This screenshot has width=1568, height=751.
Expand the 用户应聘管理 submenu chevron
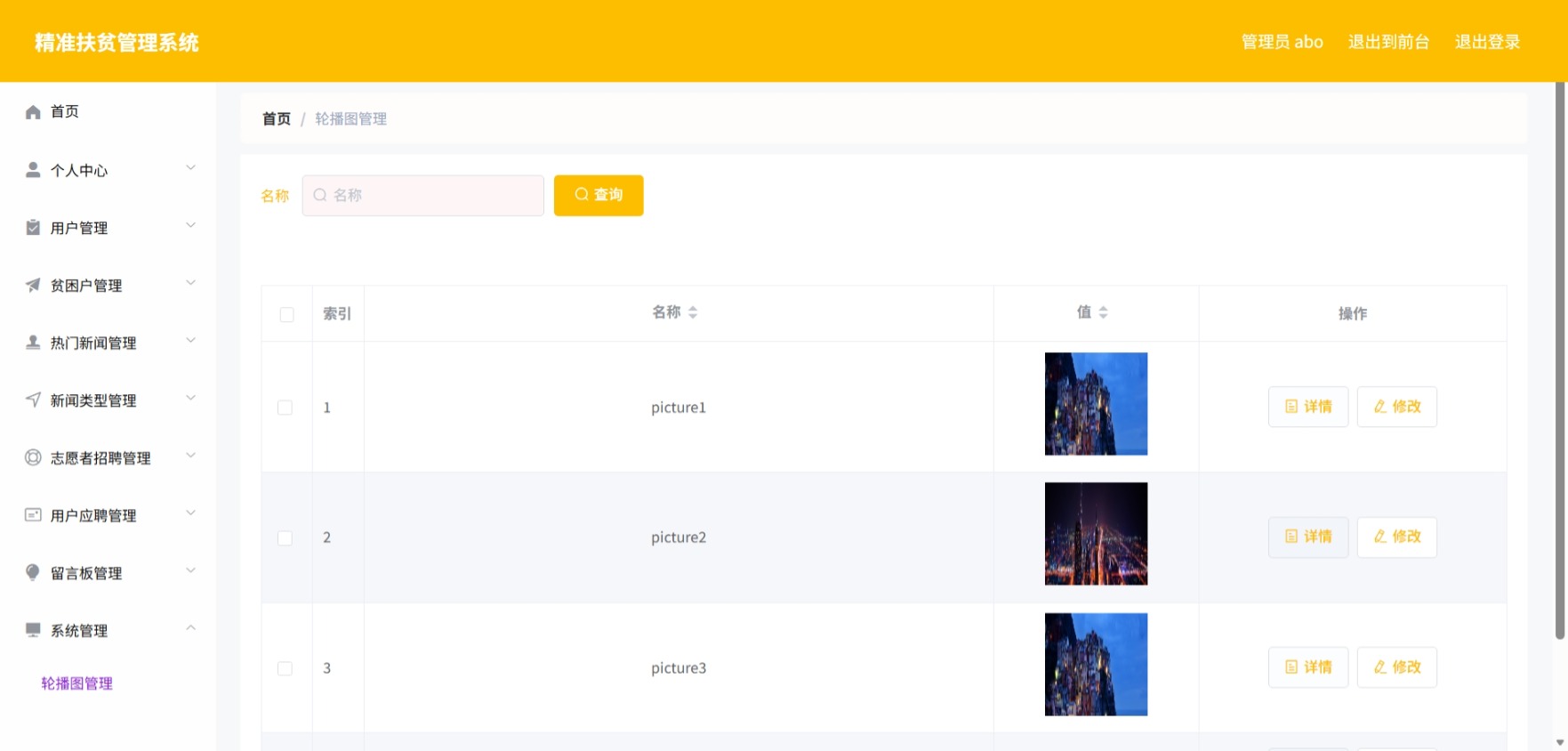point(190,513)
